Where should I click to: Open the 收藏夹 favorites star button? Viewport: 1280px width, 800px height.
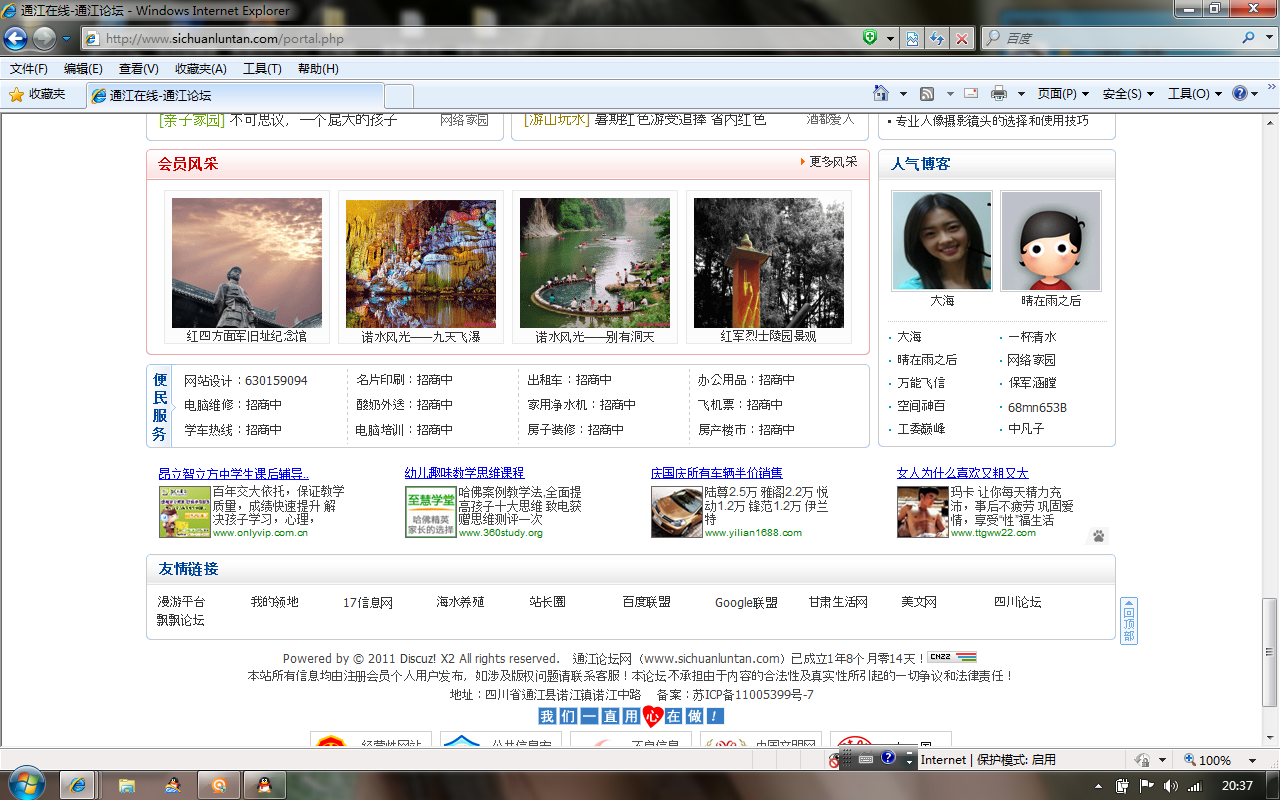[38, 94]
